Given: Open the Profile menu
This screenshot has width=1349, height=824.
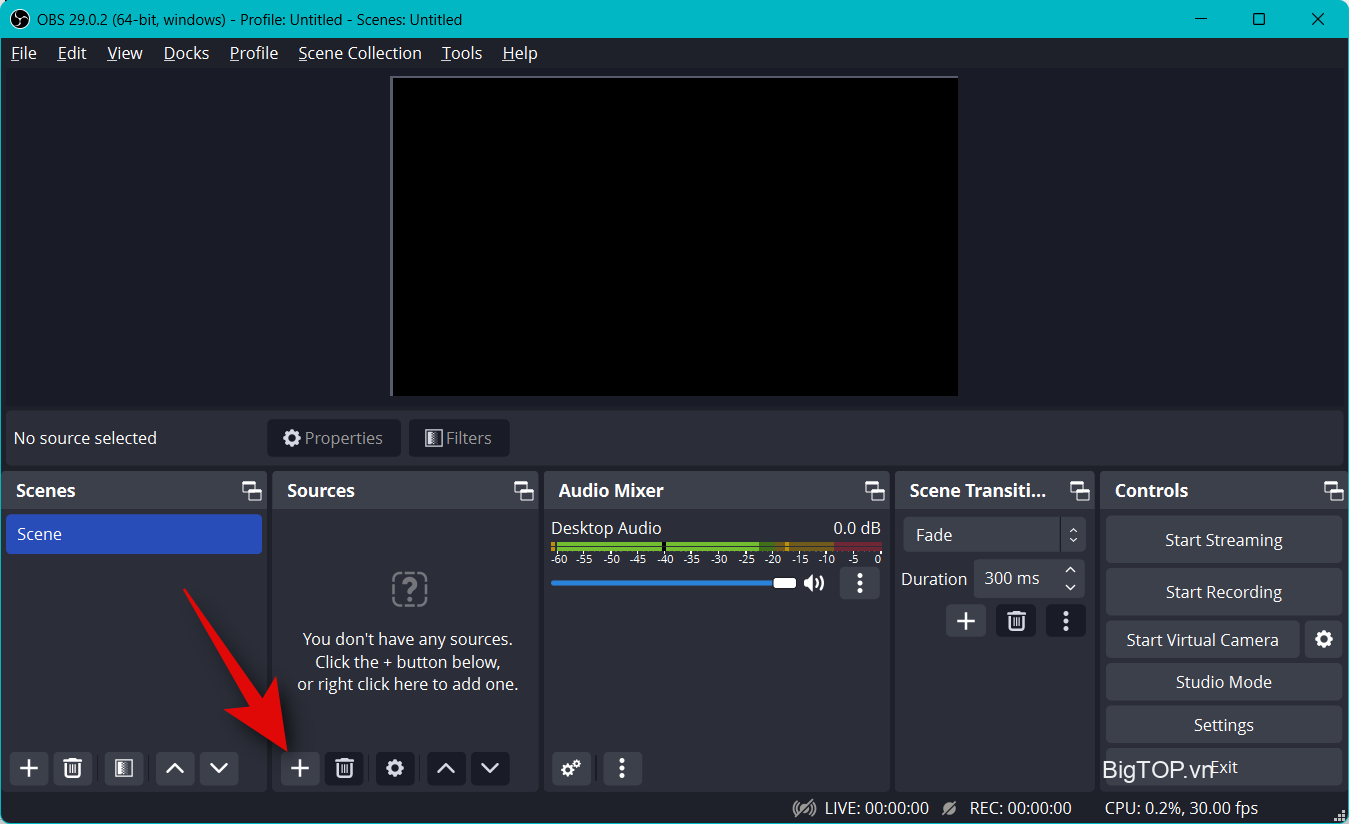Looking at the screenshot, I should [254, 53].
